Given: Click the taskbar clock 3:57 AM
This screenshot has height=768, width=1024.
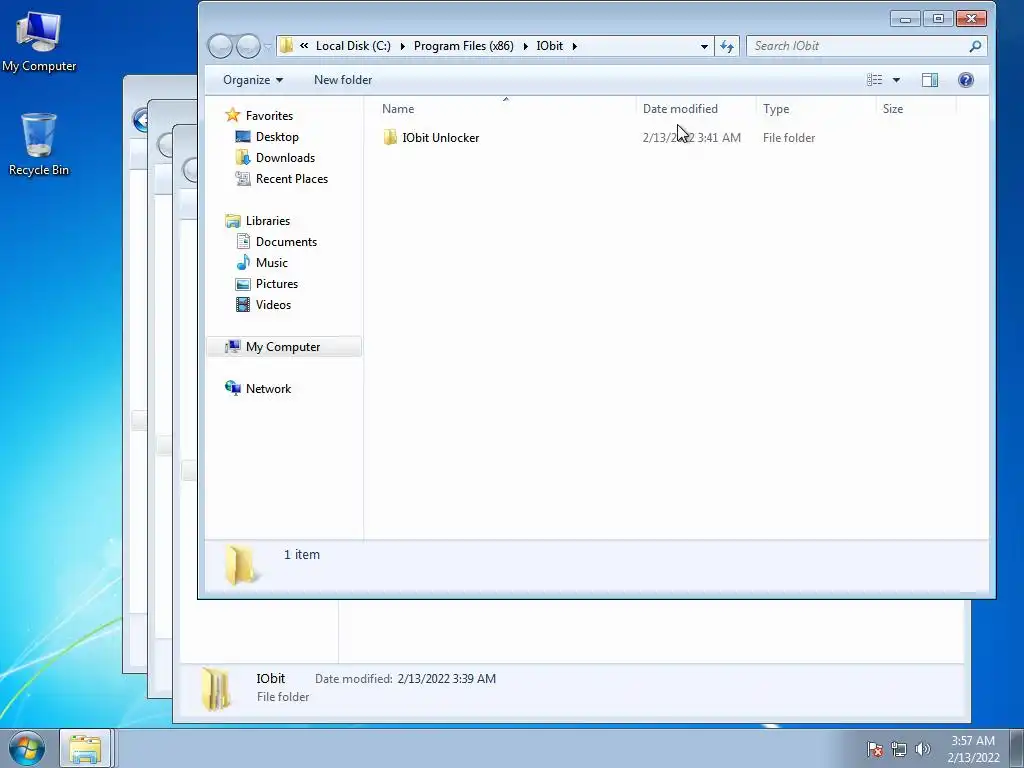Looking at the screenshot, I should 972,741.
